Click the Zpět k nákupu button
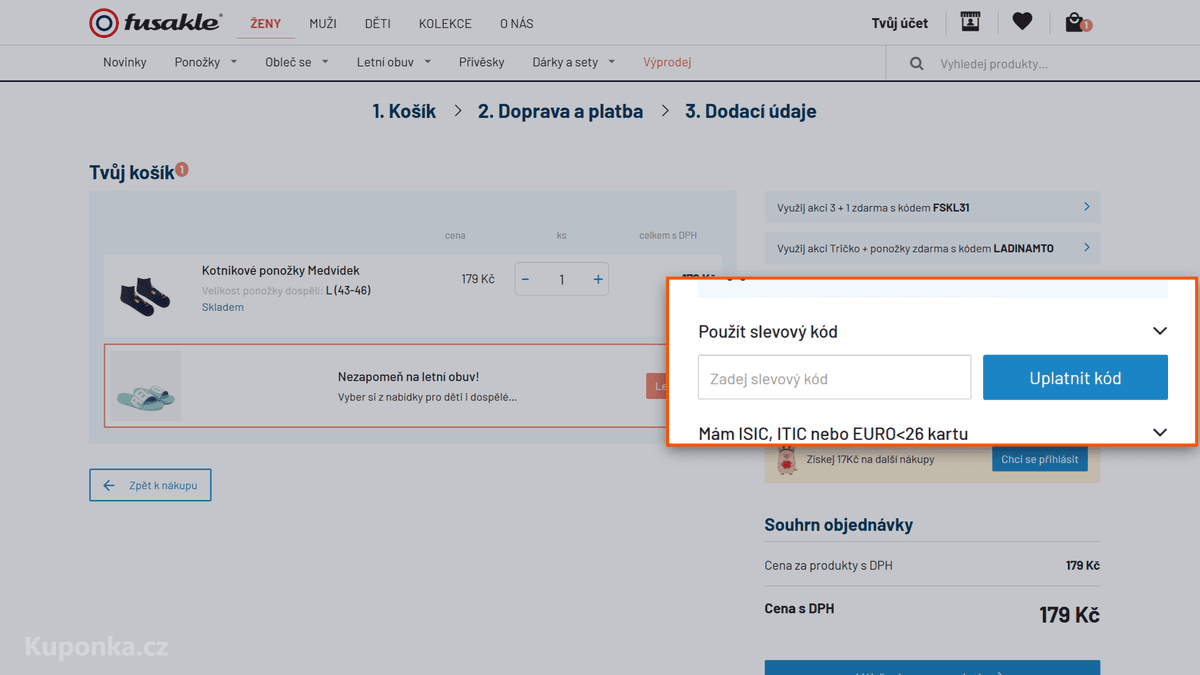The width and height of the screenshot is (1200, 675). click(x=150, y=486)
